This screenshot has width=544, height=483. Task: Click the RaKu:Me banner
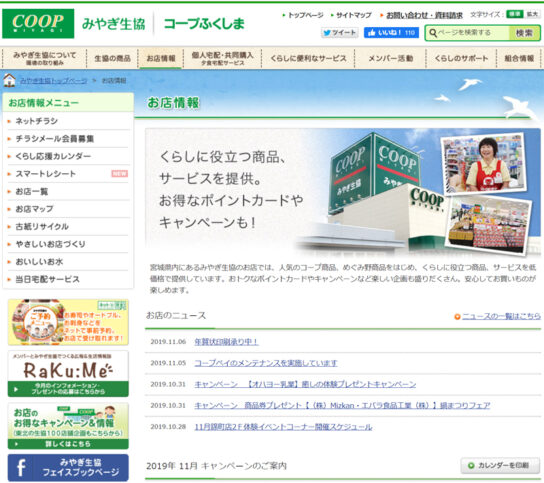[68, 374]
